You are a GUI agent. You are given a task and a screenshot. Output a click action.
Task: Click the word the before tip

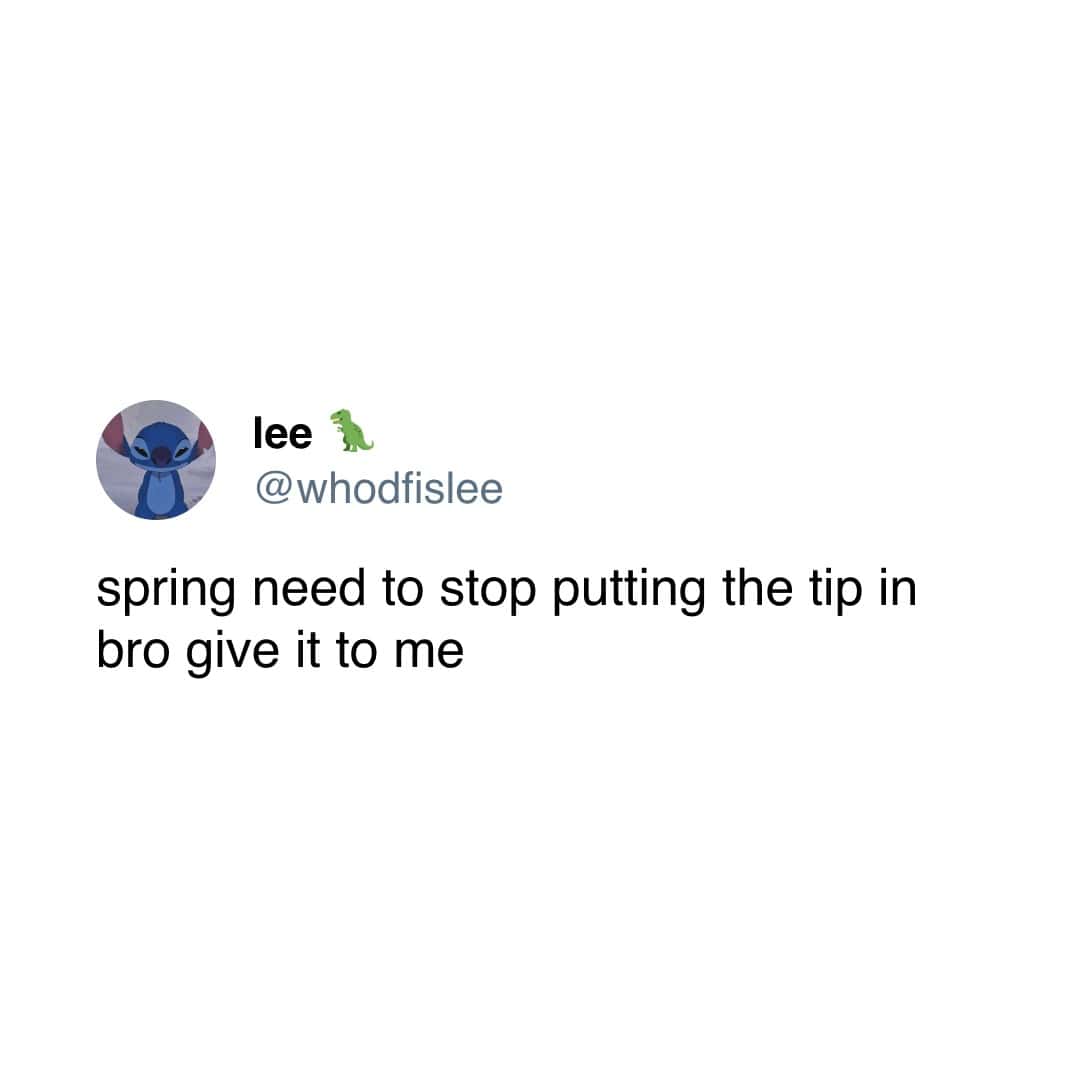coord(757,589)
